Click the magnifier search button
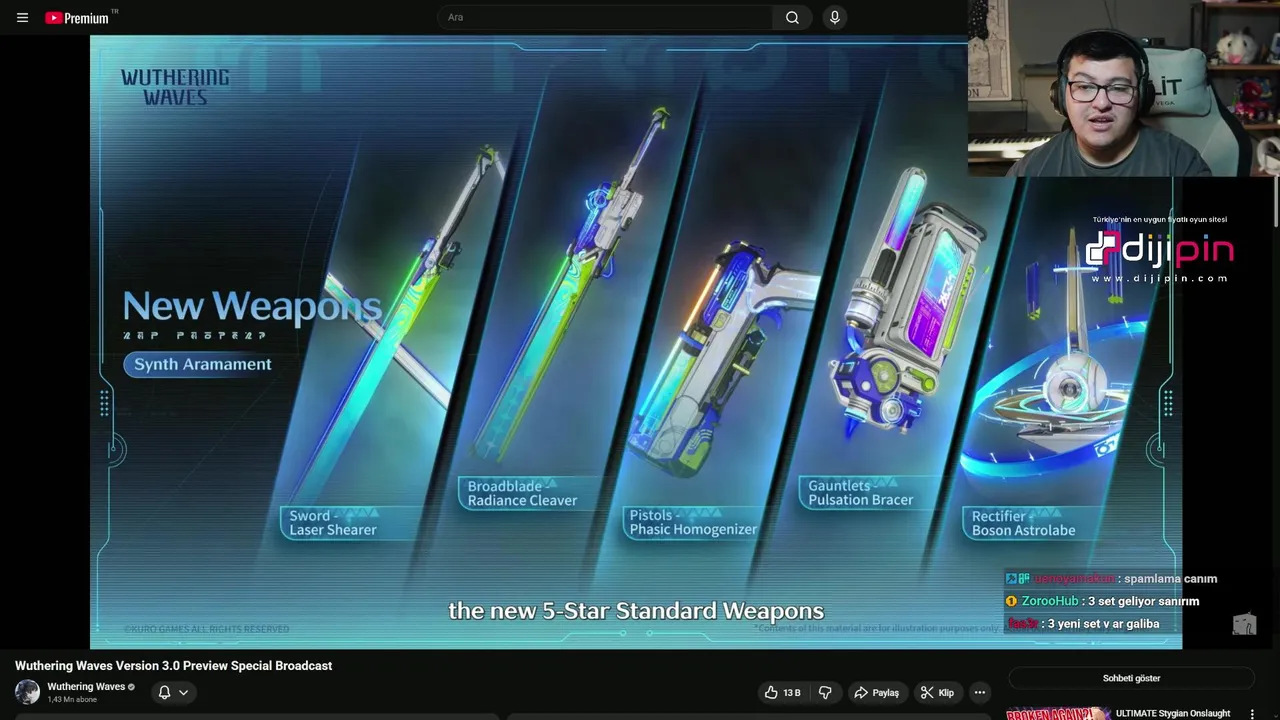Viewport: 1280px width, 720px height. [x=792, y=17]
